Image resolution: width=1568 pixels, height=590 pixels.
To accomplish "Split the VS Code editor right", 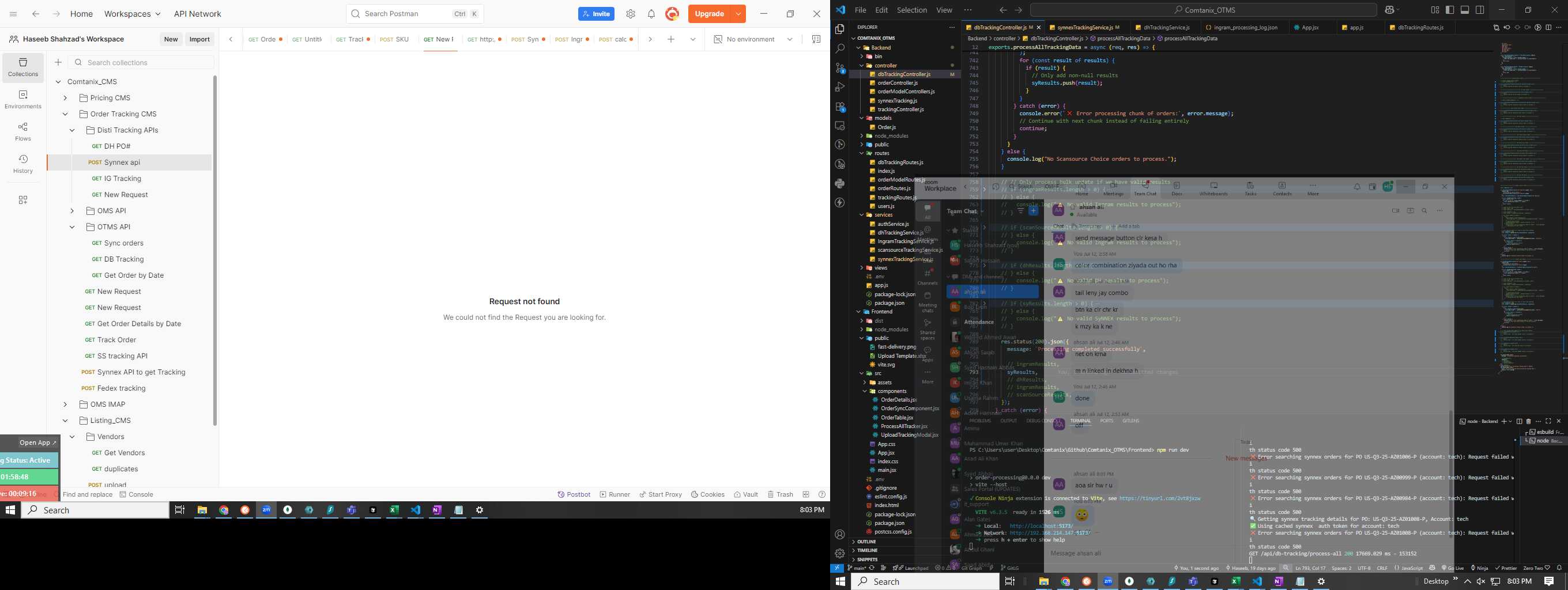I will point(1548,28).
